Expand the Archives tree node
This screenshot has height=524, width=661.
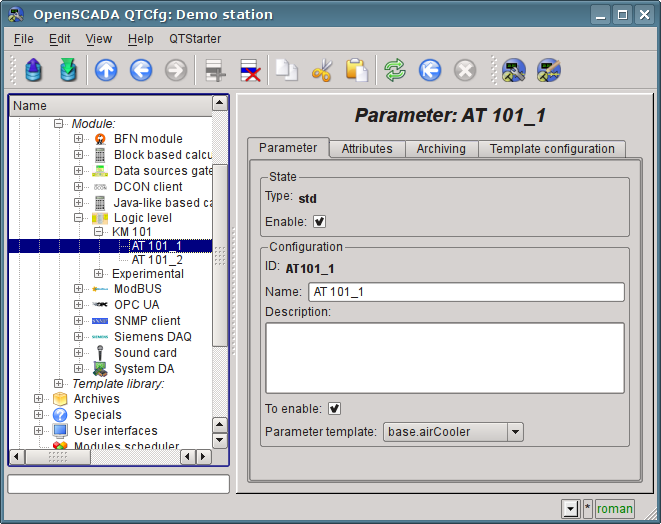click(x=39, y=399)
